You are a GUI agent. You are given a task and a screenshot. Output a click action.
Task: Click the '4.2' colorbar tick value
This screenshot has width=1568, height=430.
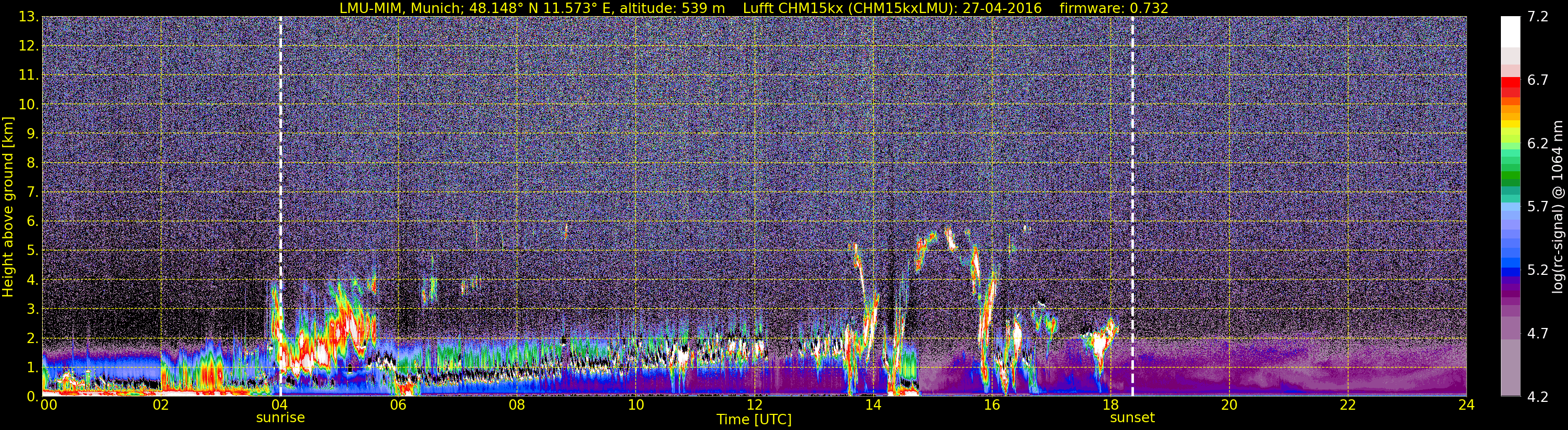(x=1538, y=397)
